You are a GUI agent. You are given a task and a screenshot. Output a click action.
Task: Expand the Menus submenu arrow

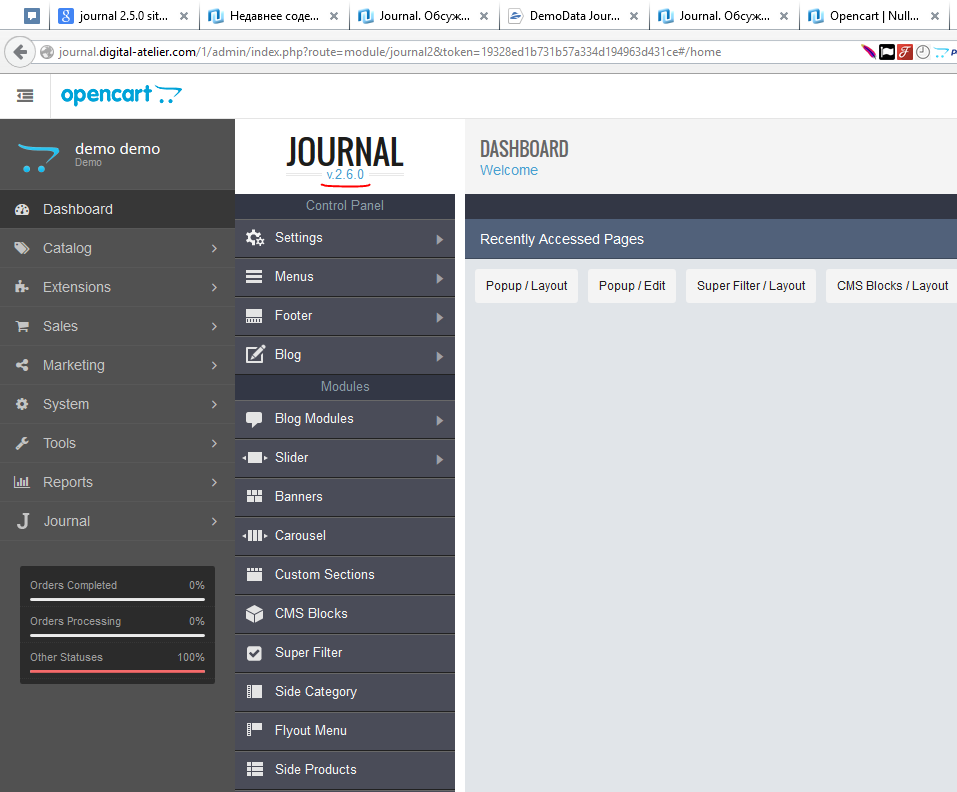tap(440, 278)
